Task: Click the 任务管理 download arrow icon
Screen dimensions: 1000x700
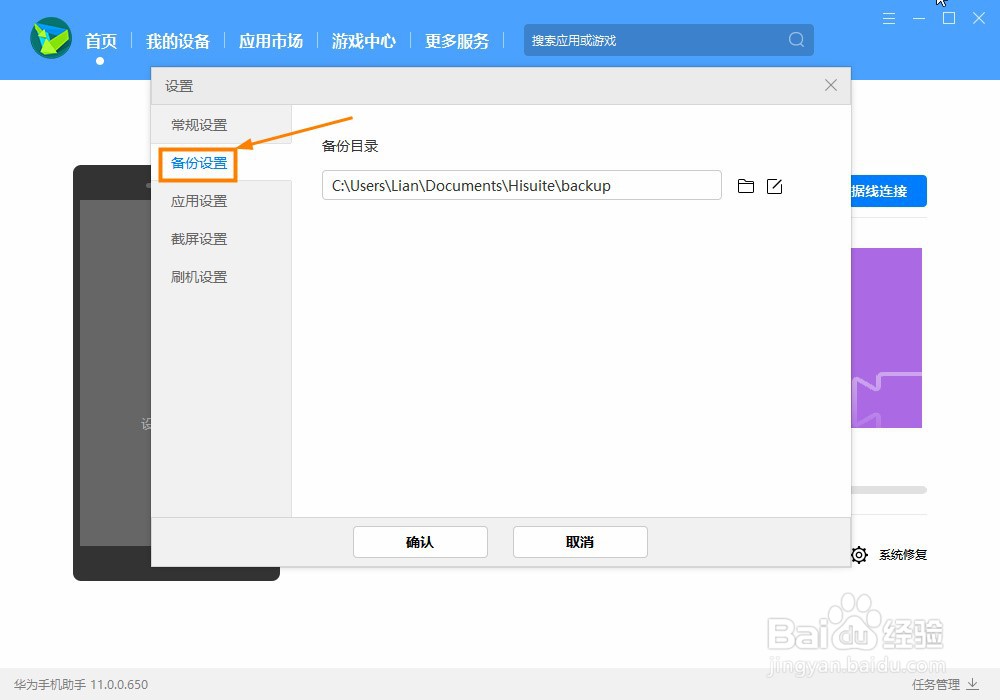Action: pos(972,684)
